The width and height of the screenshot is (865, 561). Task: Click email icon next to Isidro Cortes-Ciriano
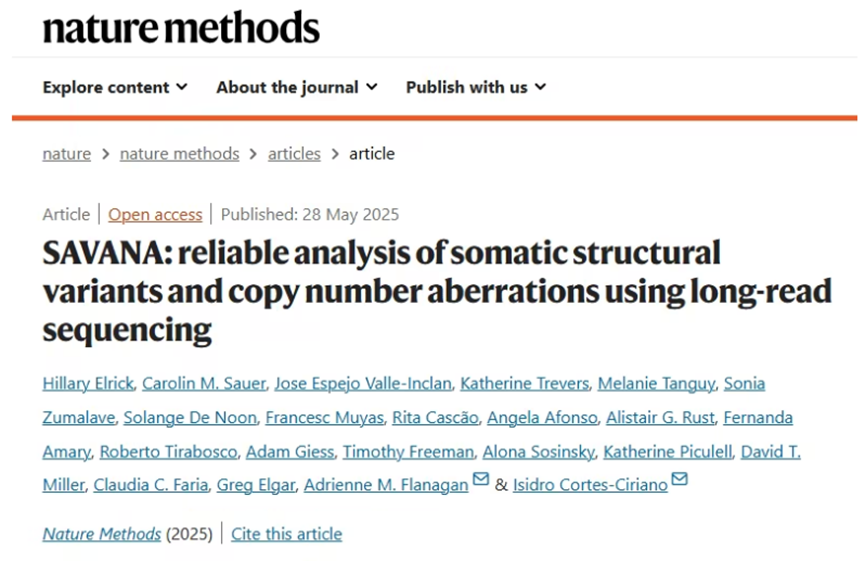(680, 481)
